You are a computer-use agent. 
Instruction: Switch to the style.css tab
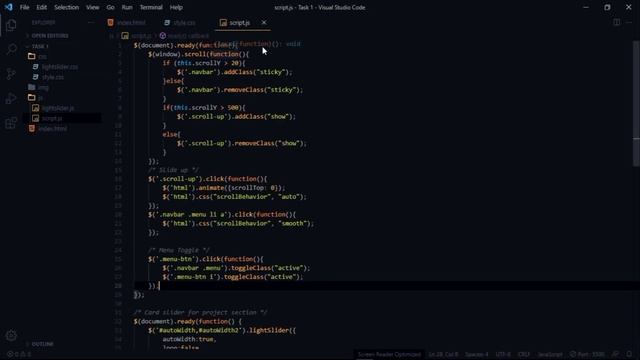pos(180,23)
